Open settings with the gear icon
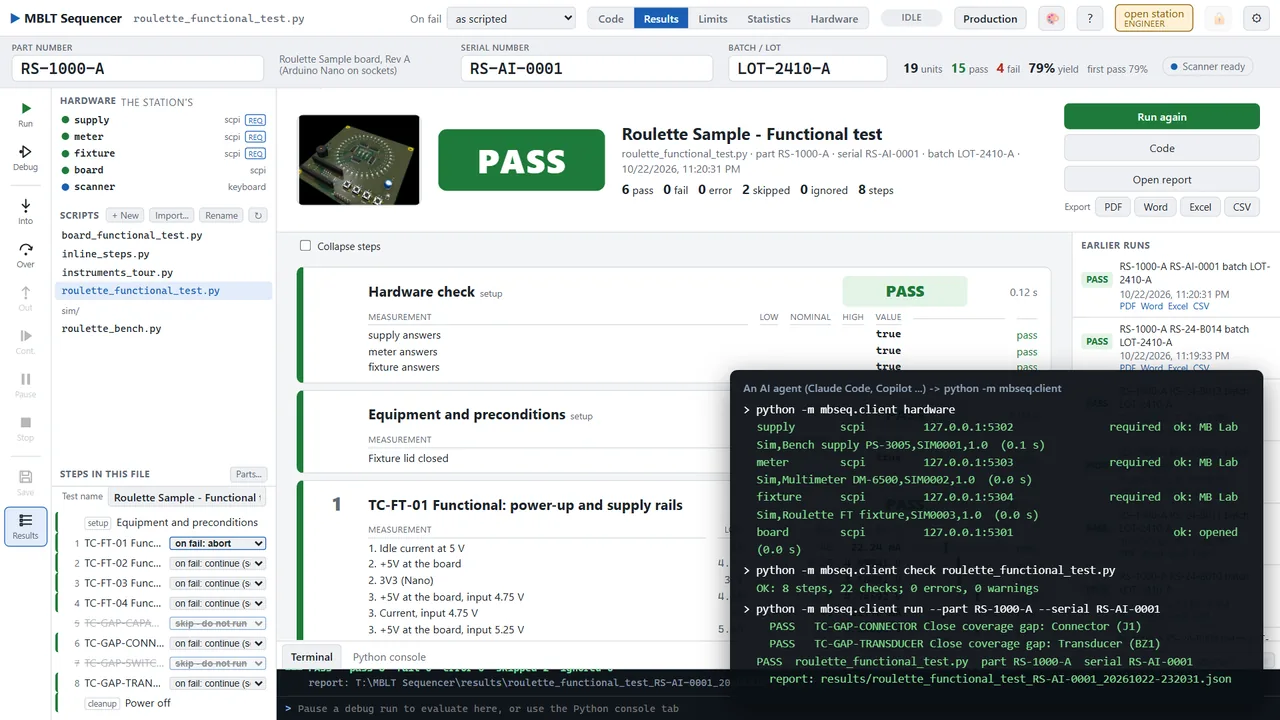1280x720 pixels. [x=1257, y=18]
